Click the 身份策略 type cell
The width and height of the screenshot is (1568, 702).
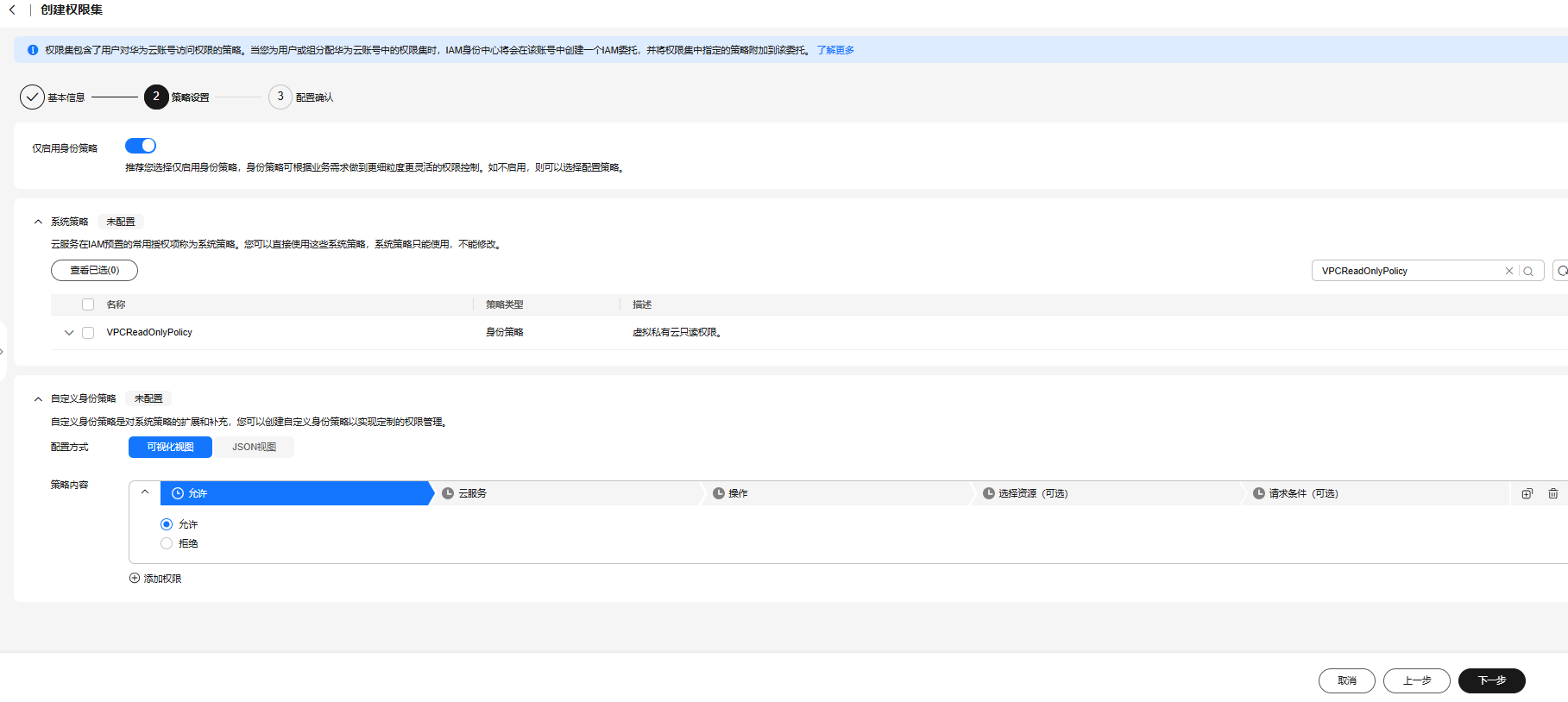tap(505, 332)
